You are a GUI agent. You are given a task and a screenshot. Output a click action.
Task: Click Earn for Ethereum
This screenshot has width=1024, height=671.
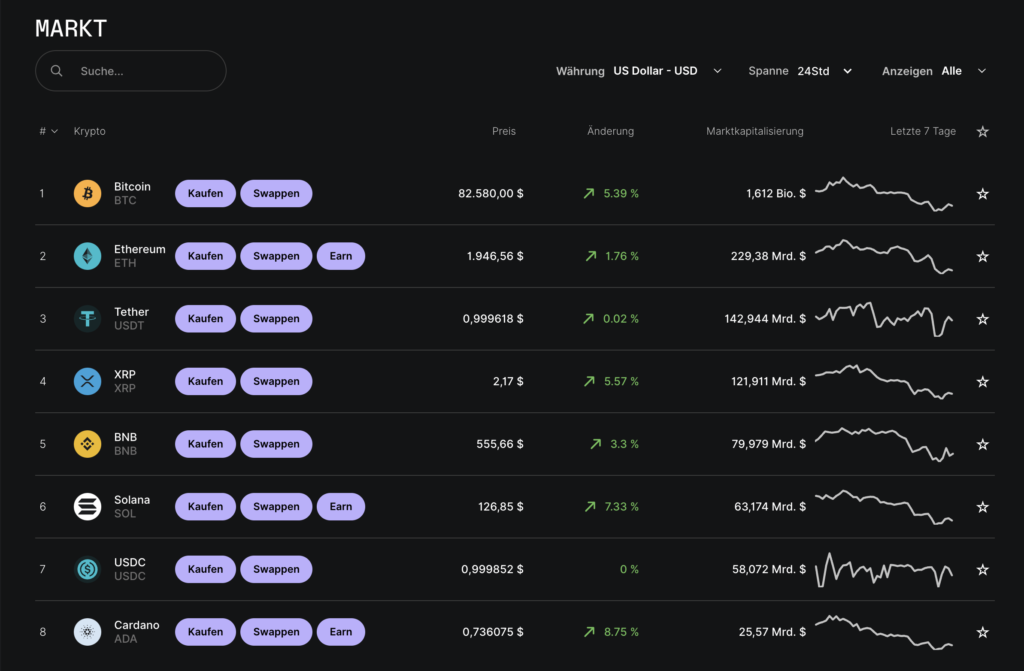point(341,256)
